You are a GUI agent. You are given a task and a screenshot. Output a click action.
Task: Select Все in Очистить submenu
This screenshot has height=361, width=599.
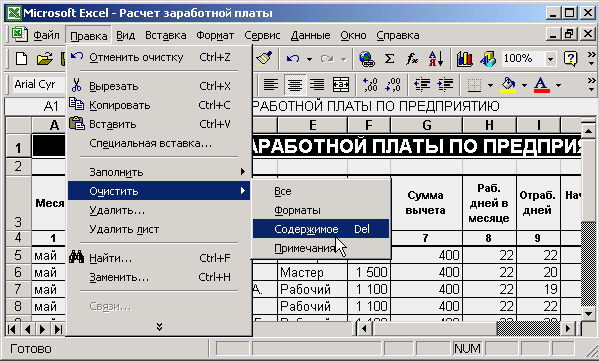tap(321, 191)
